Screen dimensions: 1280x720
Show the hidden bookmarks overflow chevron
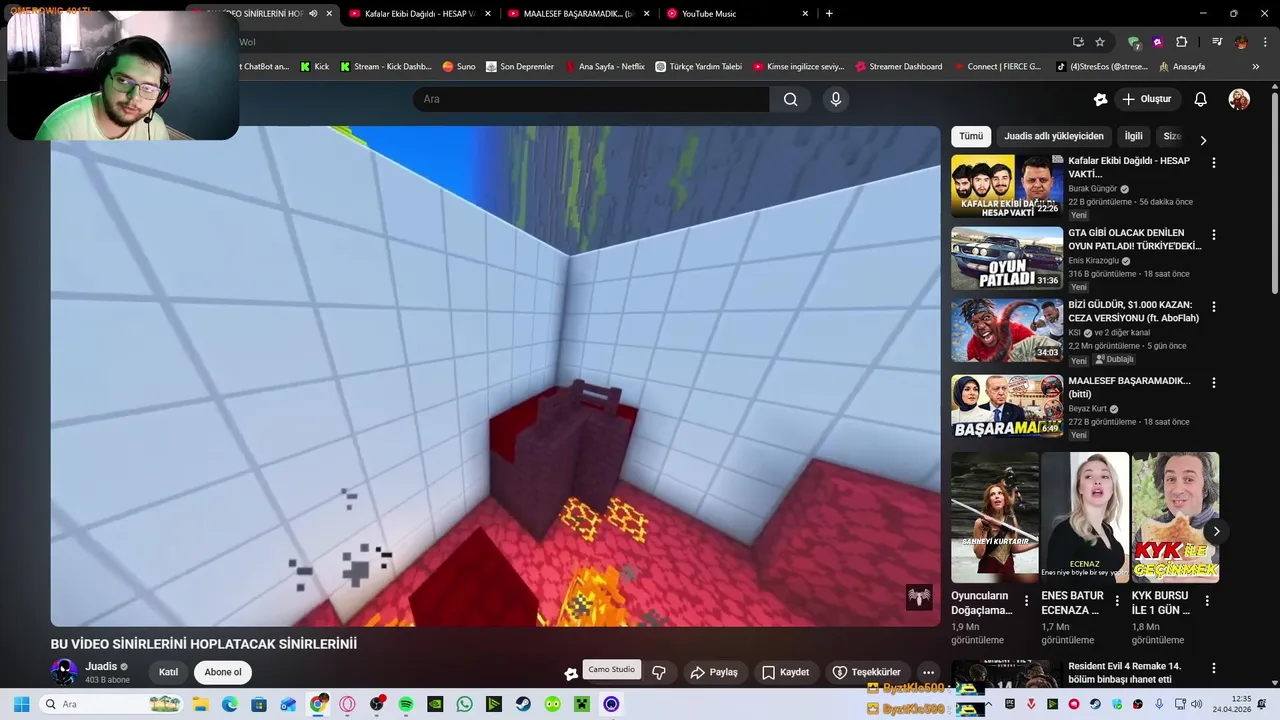click(x=1255, y=67)
